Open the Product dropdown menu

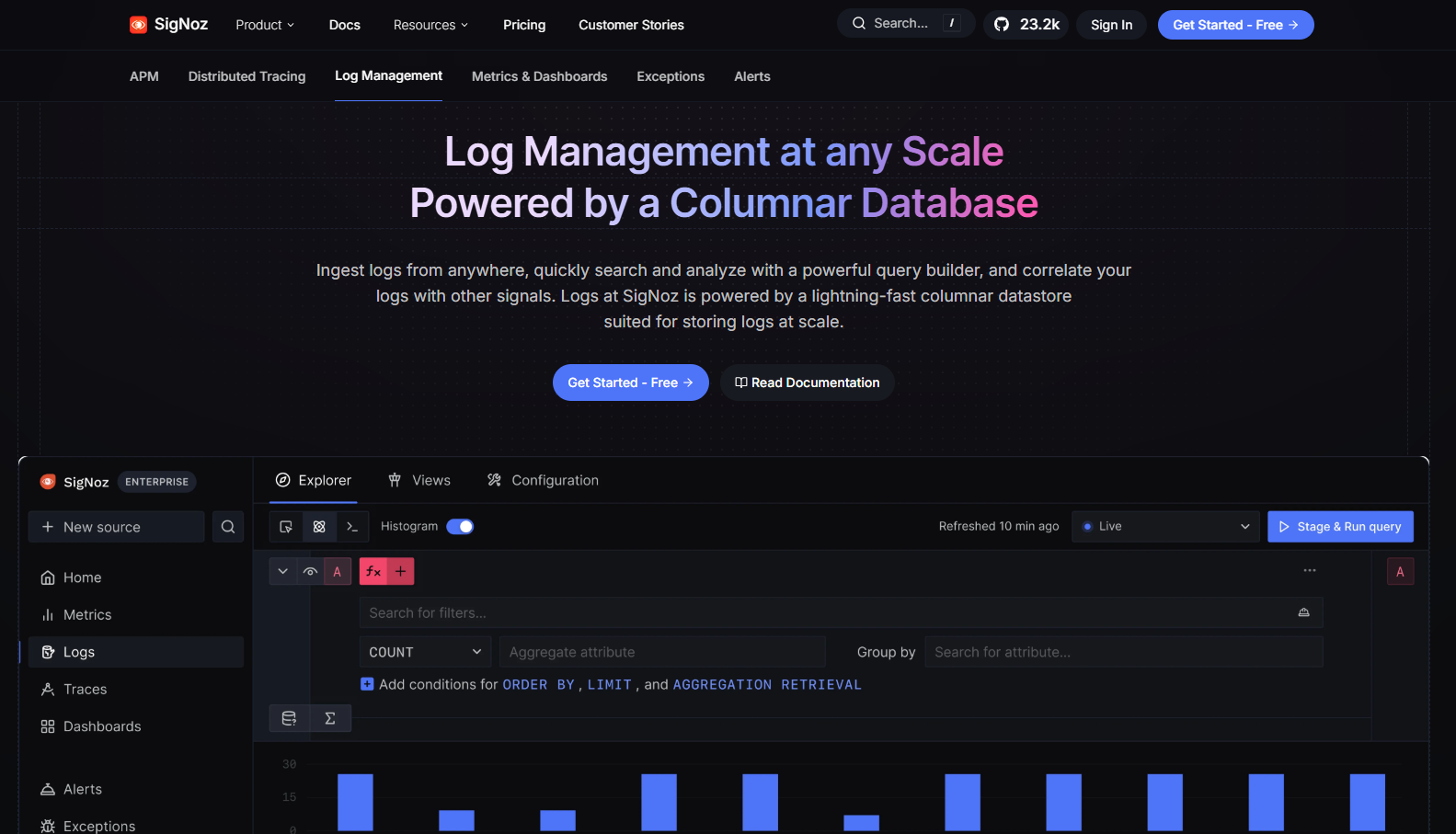[265, 25]
